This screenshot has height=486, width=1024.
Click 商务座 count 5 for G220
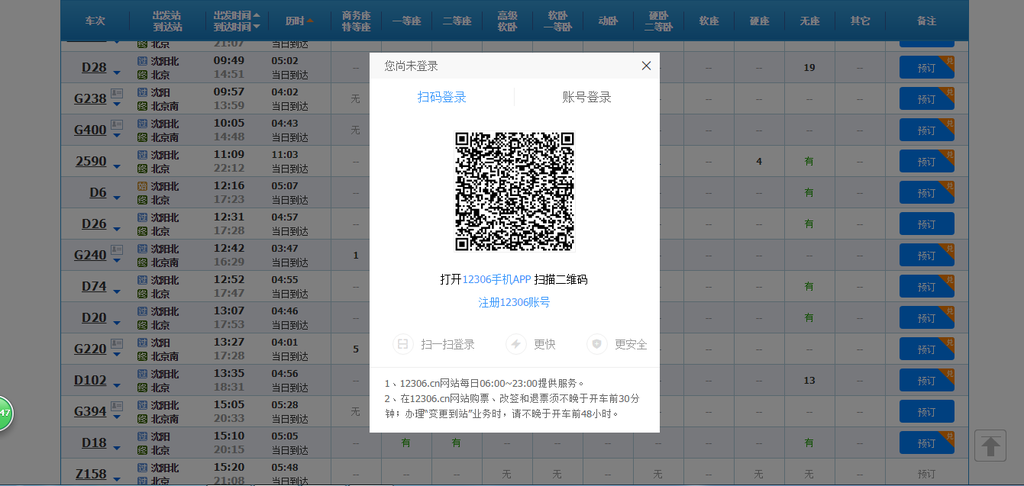tap(356, 349)
